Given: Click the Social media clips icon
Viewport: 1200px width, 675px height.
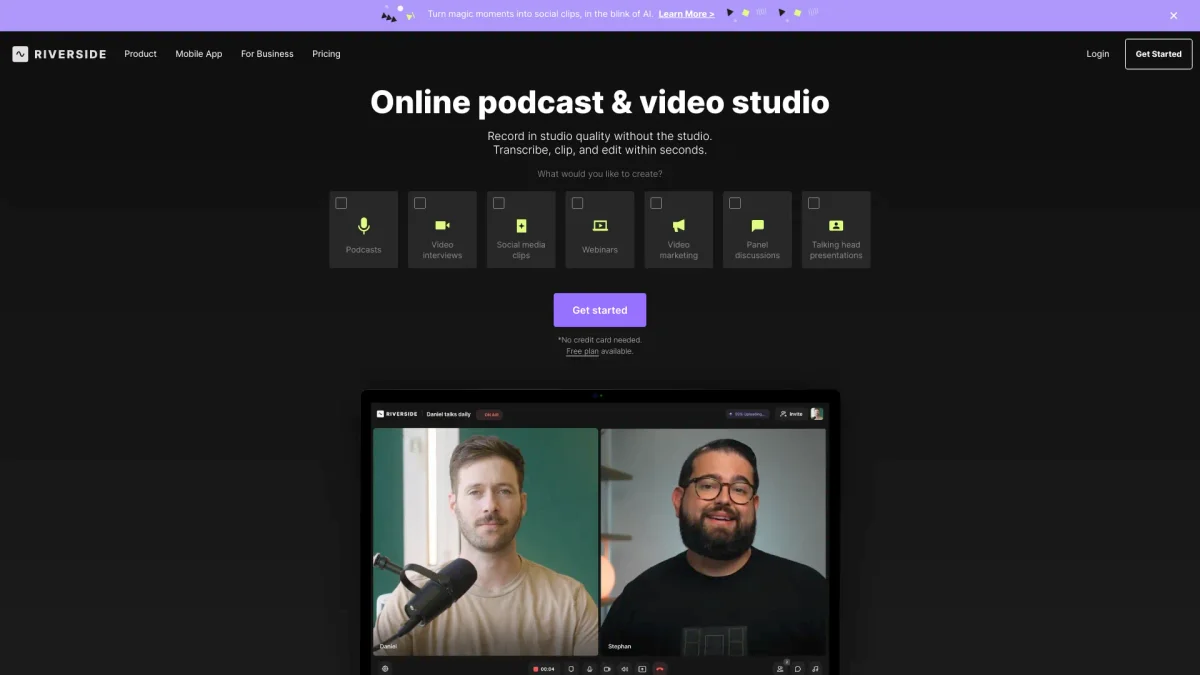Looking at the screenshot, I should pyautogui.click(x=521, y=226).
